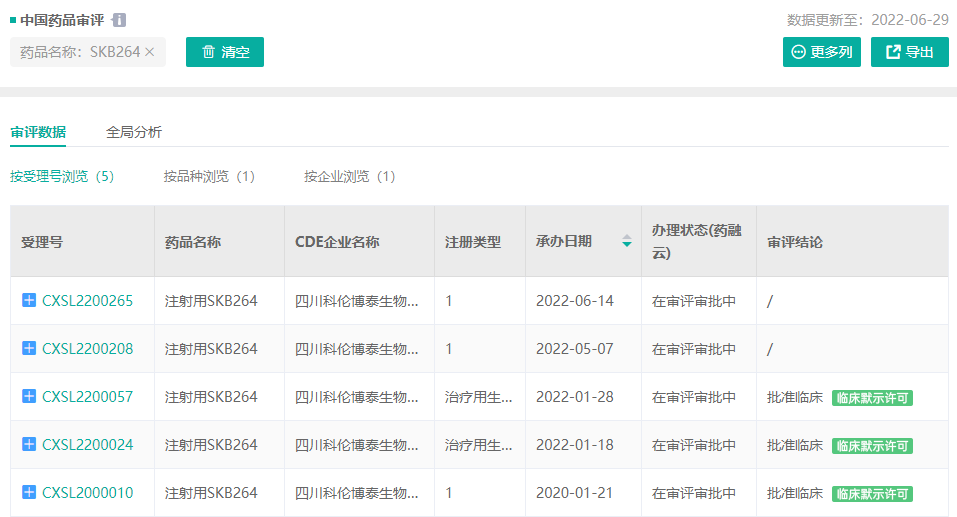Click the 清空 clear button
This screenshot has width=957, height=517.
tap(225, 52)
